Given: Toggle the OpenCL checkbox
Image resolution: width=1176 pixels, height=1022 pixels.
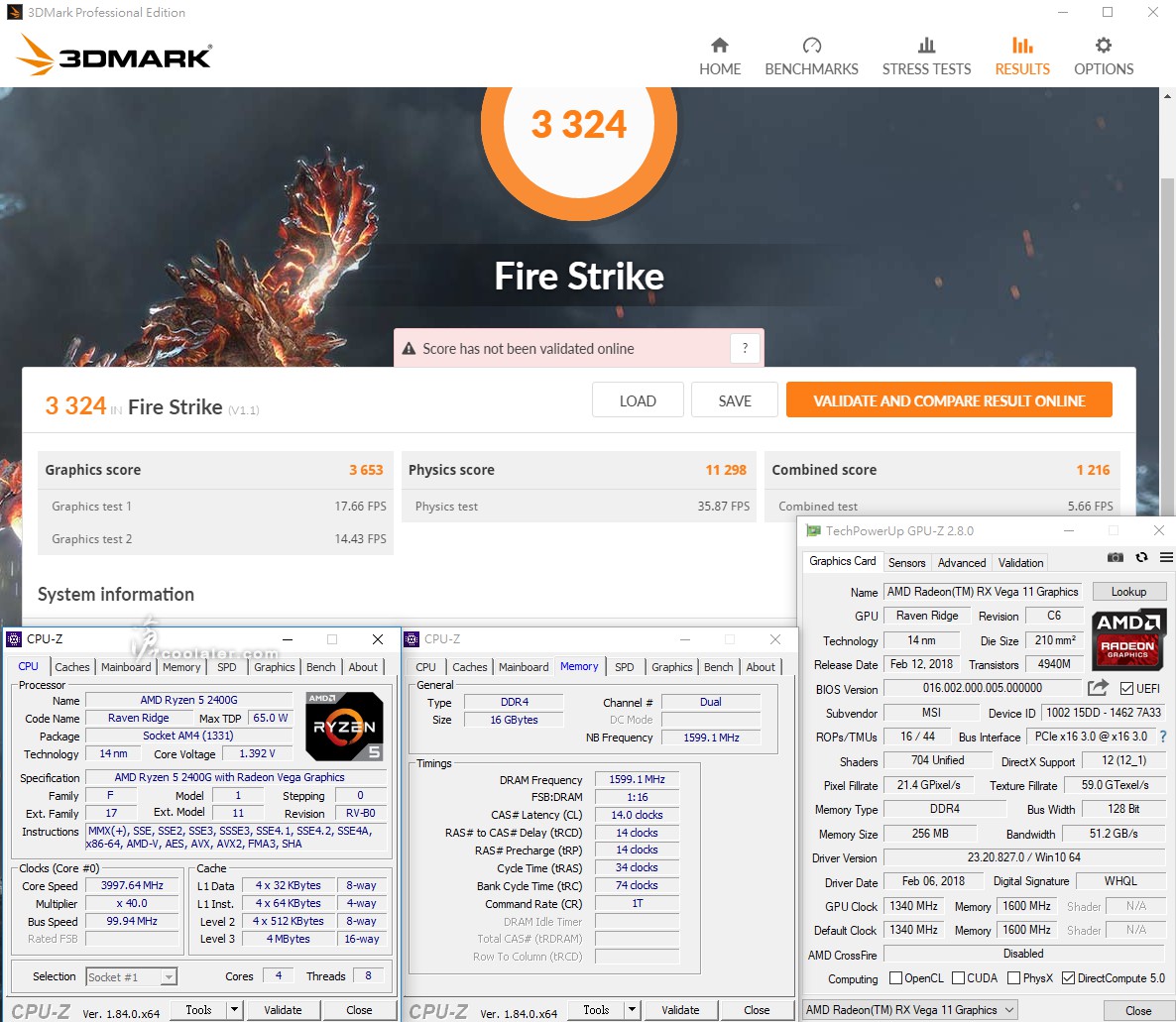Looking at the screenshot, I should click(895, 977).
